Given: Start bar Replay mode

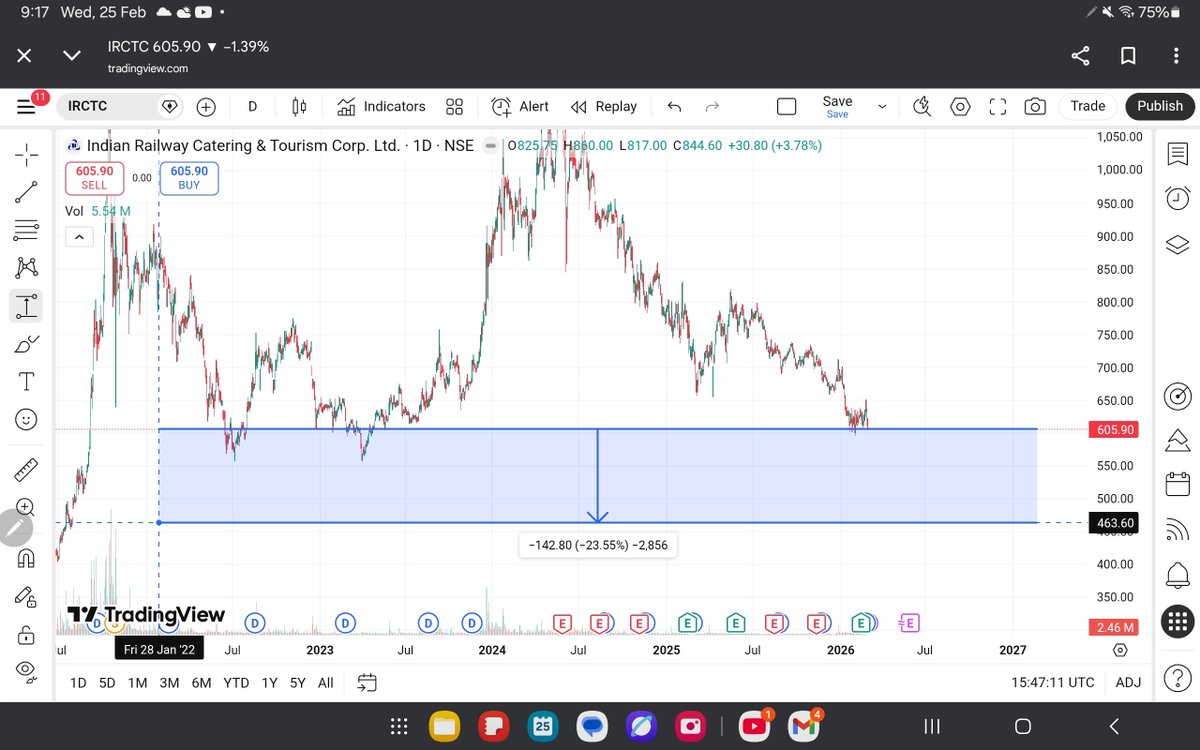Looking at the screenshot, I should (x=603, y=106).
